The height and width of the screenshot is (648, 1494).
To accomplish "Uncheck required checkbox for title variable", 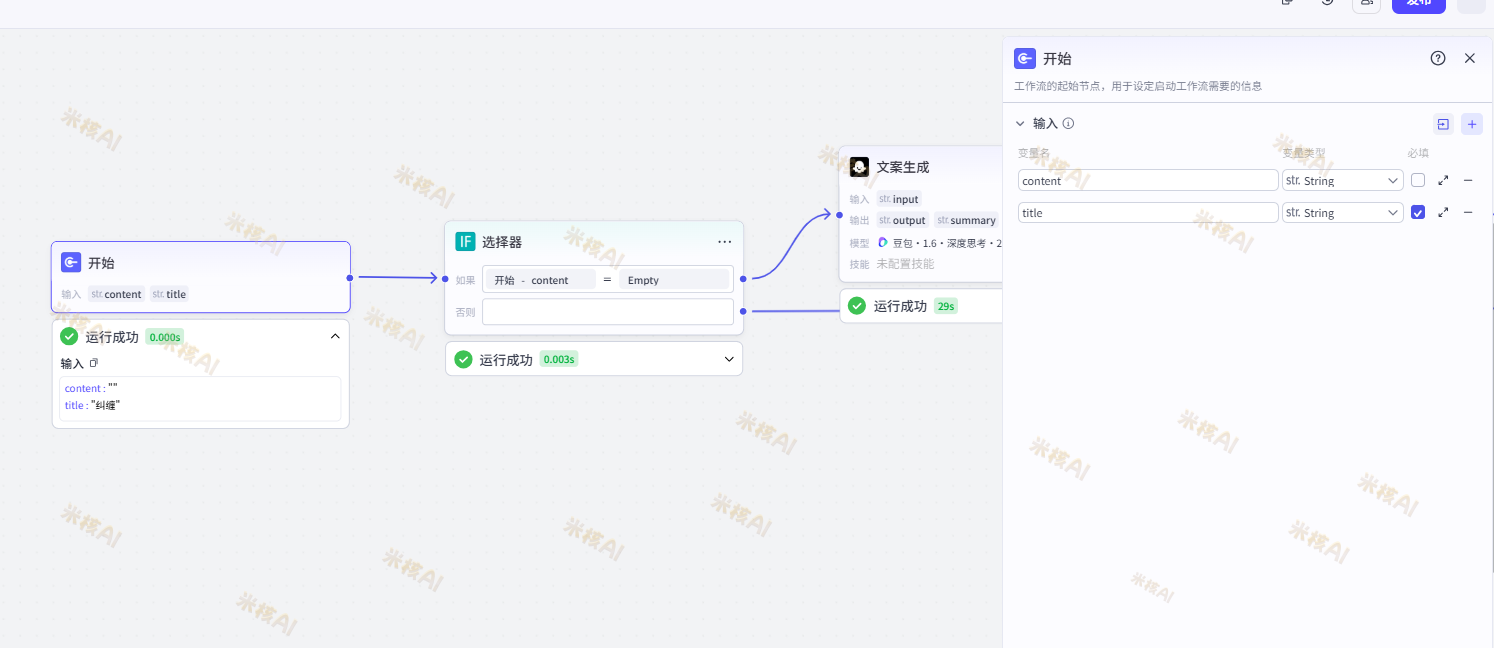I will tap(1418, 213).
